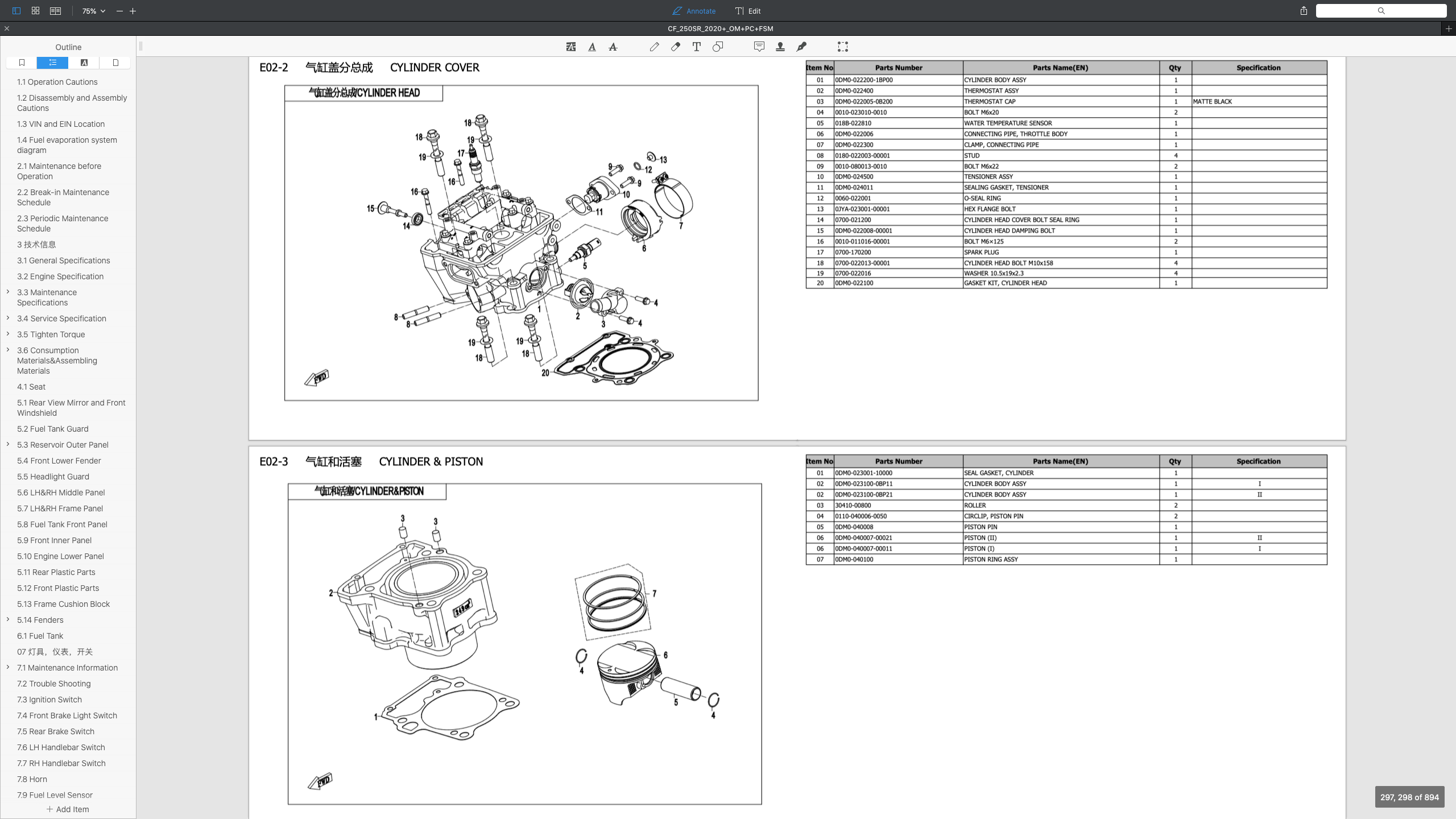Image resolution: width=1456 pixels, height=819 pixels.
Task: Click Add Item in outline
Action: (68, 809)
